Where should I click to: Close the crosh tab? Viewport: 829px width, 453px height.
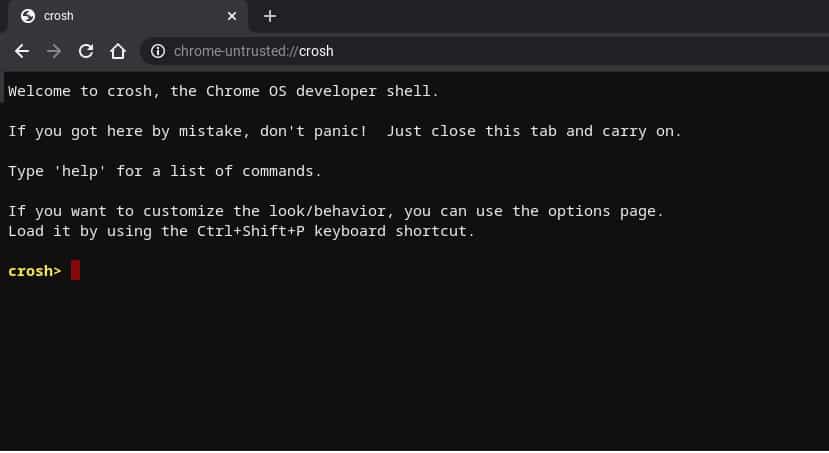[x=232, y=16]
